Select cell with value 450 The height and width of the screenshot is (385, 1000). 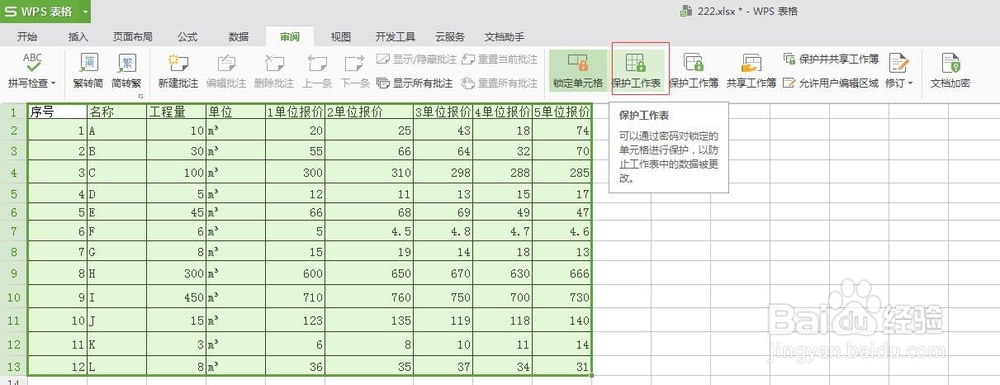pos(176,297)
